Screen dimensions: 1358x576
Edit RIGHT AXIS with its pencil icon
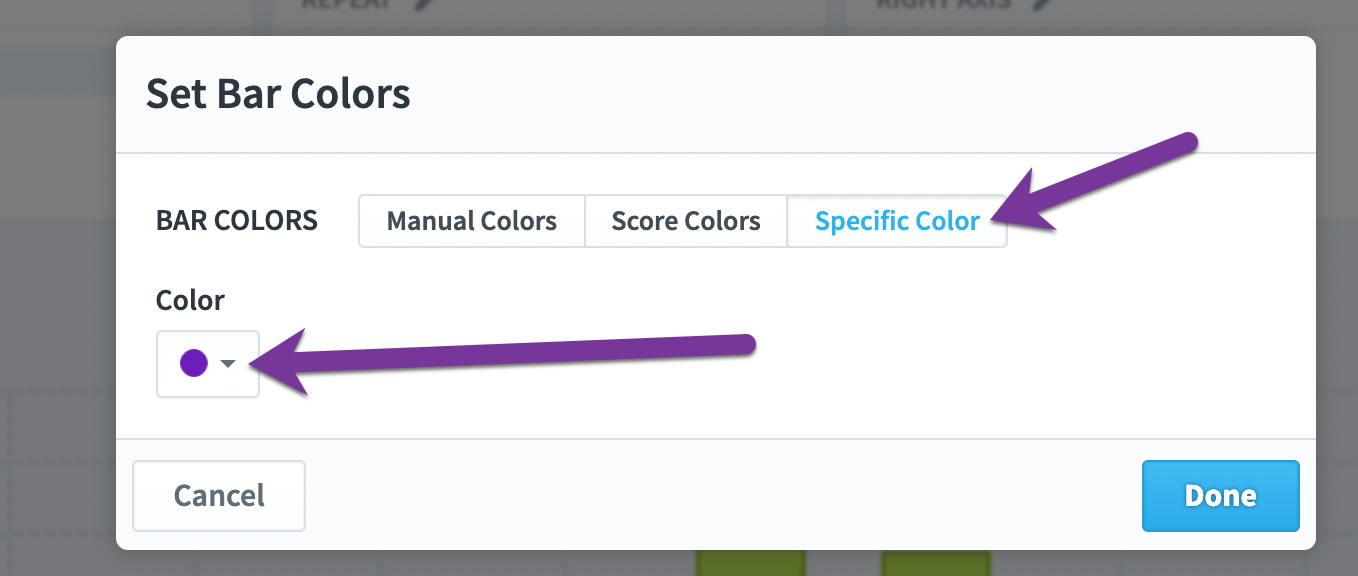(1044, 4)
